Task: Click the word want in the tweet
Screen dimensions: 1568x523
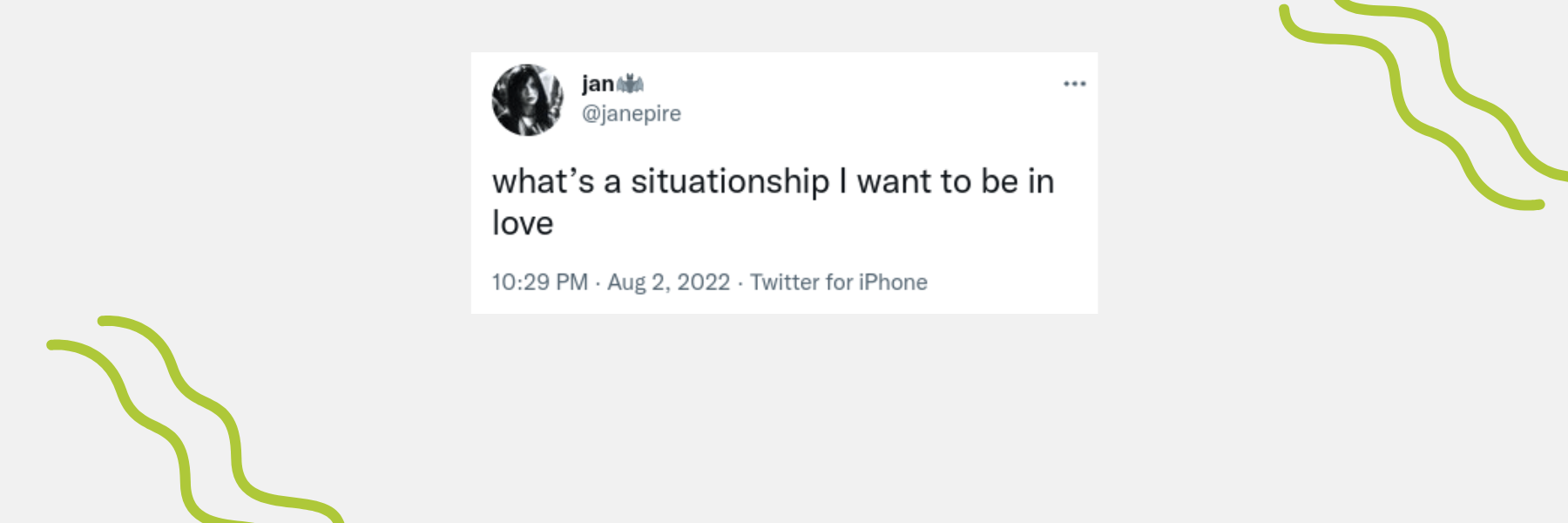Action: click(x=894, y=182)
